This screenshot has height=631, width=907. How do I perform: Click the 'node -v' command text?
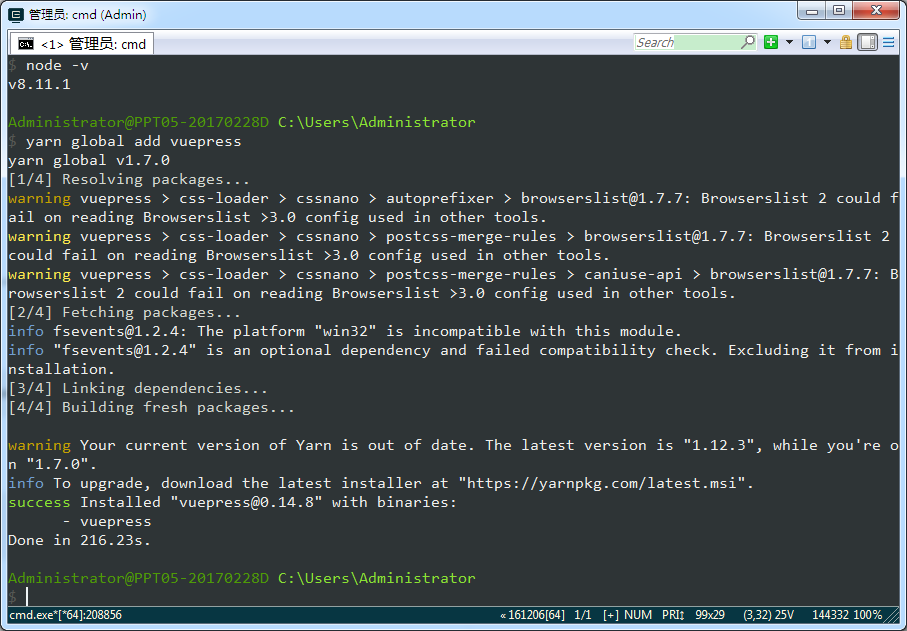tap(57, 65)
